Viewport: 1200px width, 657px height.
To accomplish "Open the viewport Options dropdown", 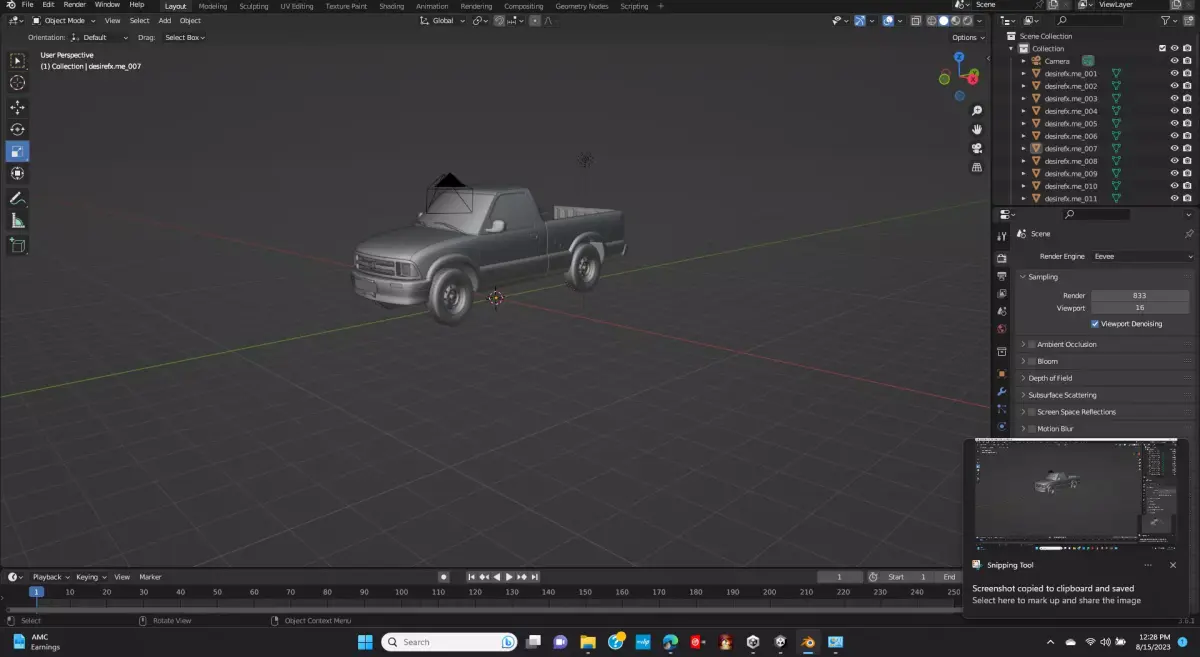I will pos(967,37).
